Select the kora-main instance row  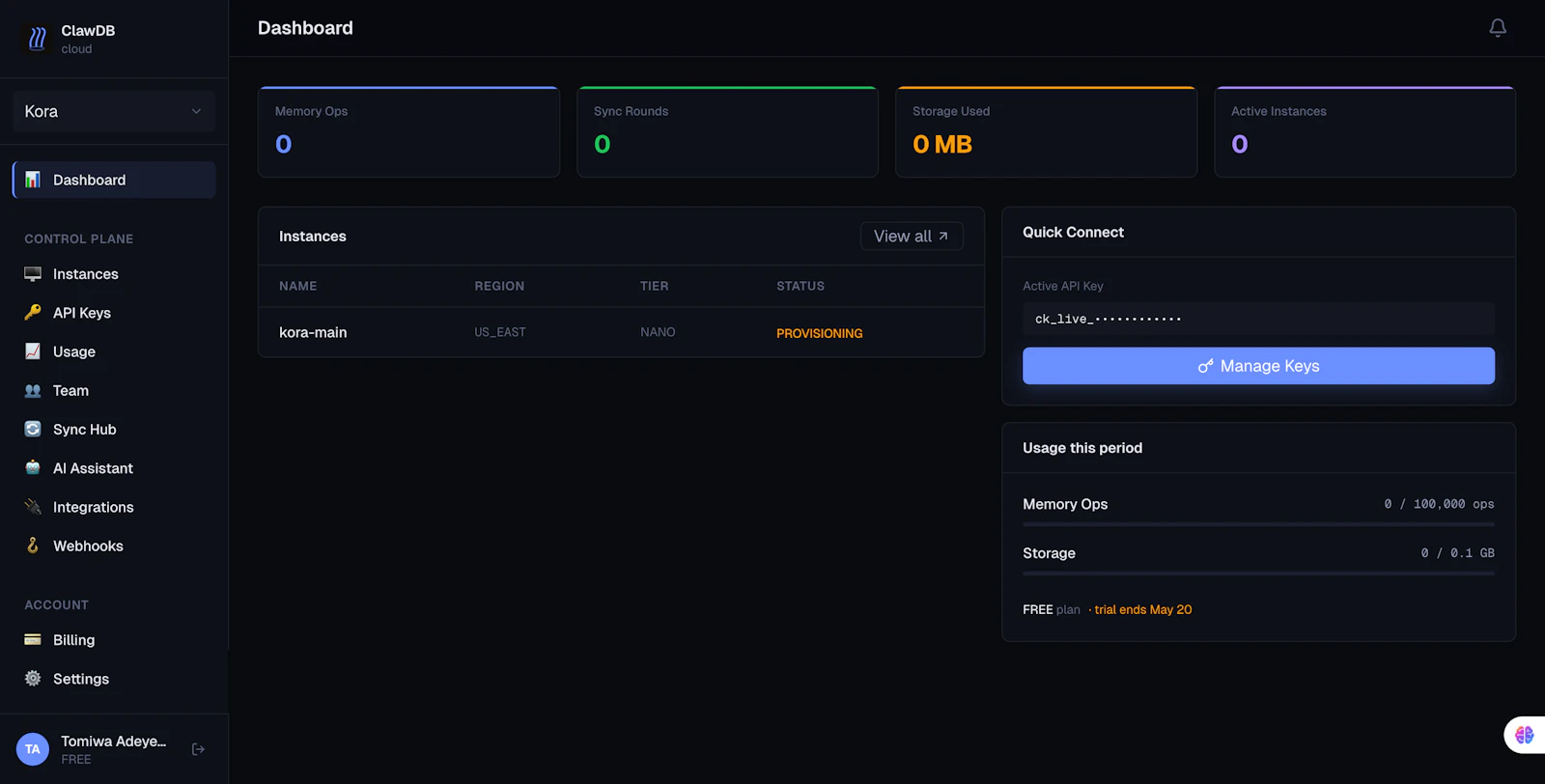tap(621, 332)
